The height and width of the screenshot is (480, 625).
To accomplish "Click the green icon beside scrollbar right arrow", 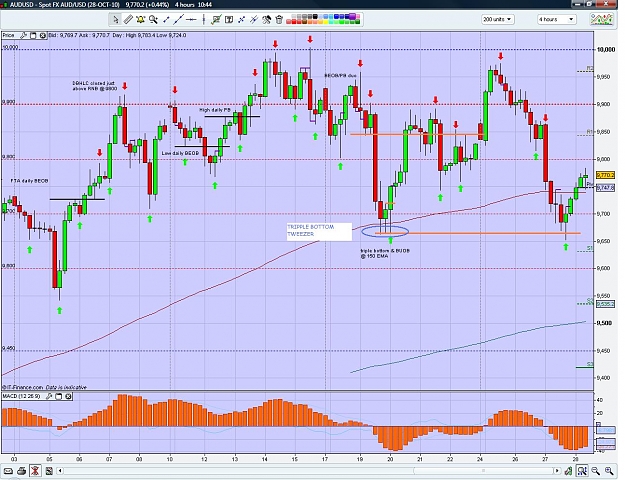I will coord(568,471).
